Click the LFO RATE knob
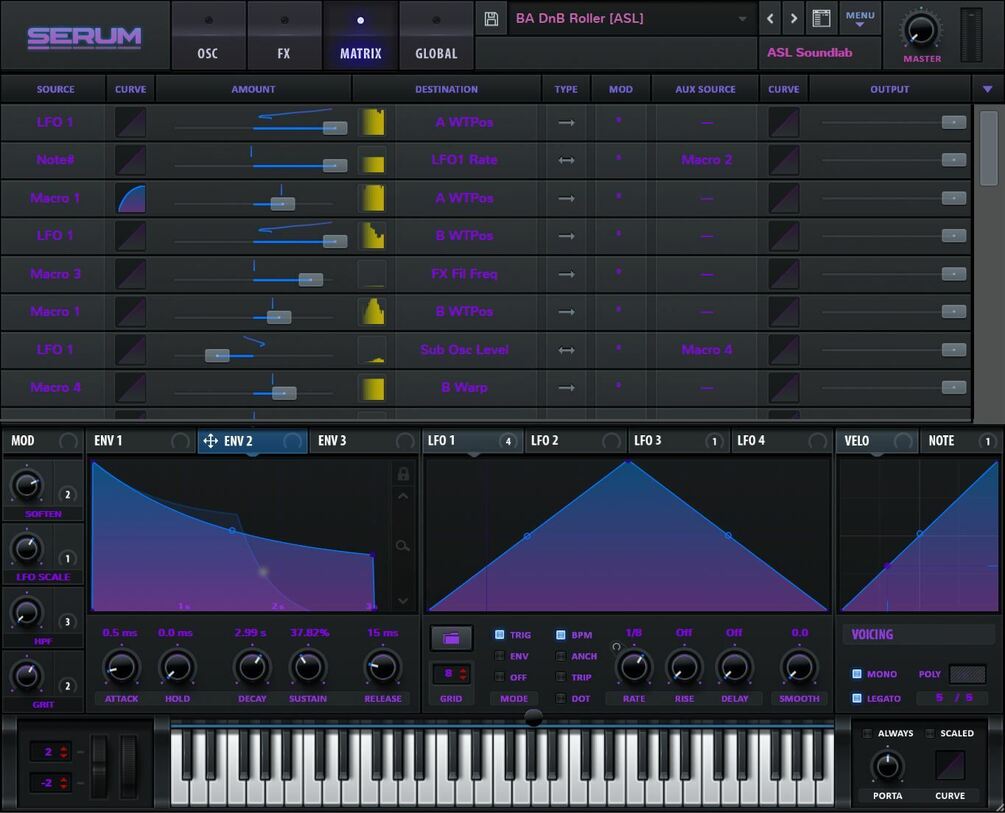 [634, 667]
